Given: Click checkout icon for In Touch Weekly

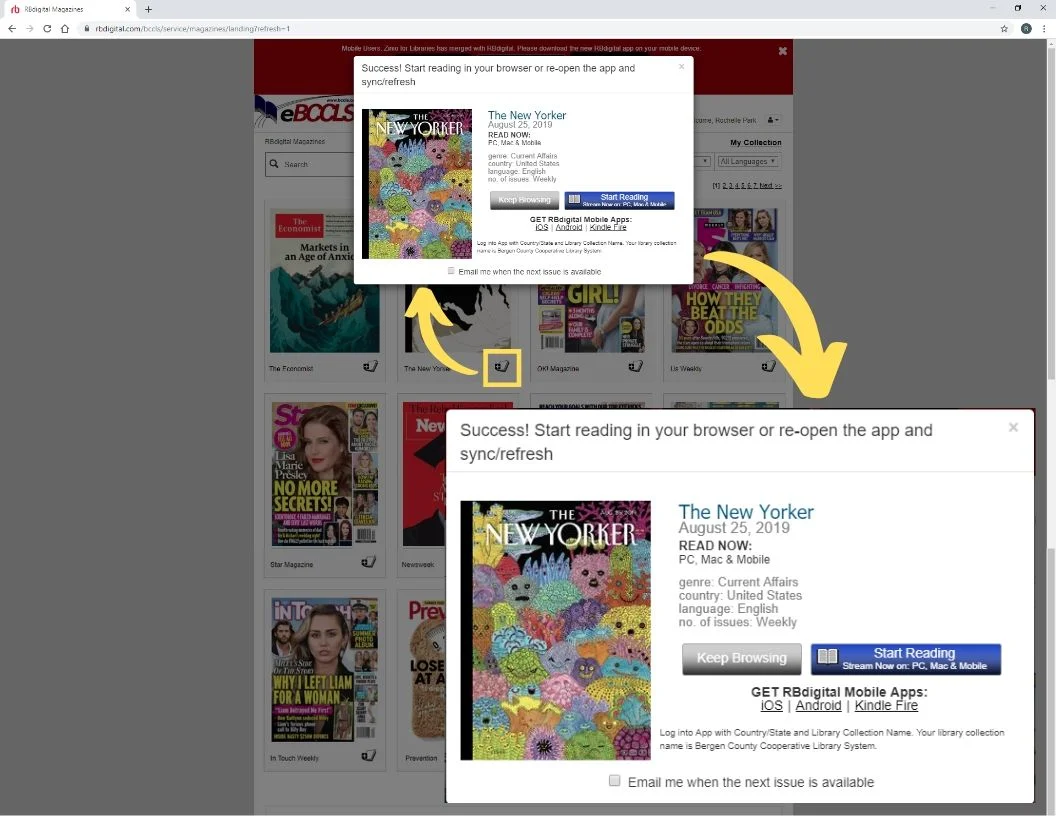Looking at the screenshot, I should tap(368, 755).
